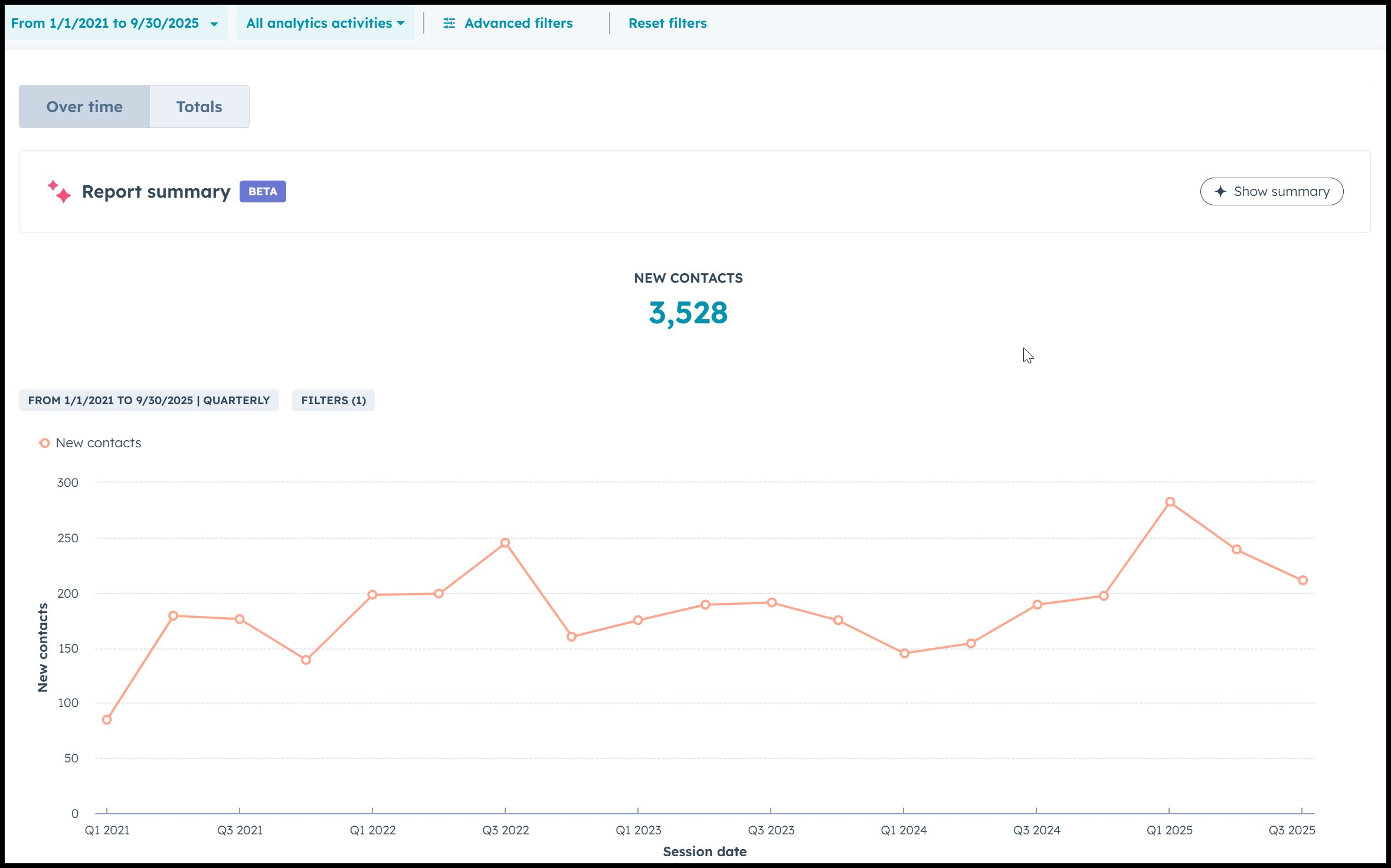
Task: Toggle New contacts legend marker
Action: tap(44, 443)
